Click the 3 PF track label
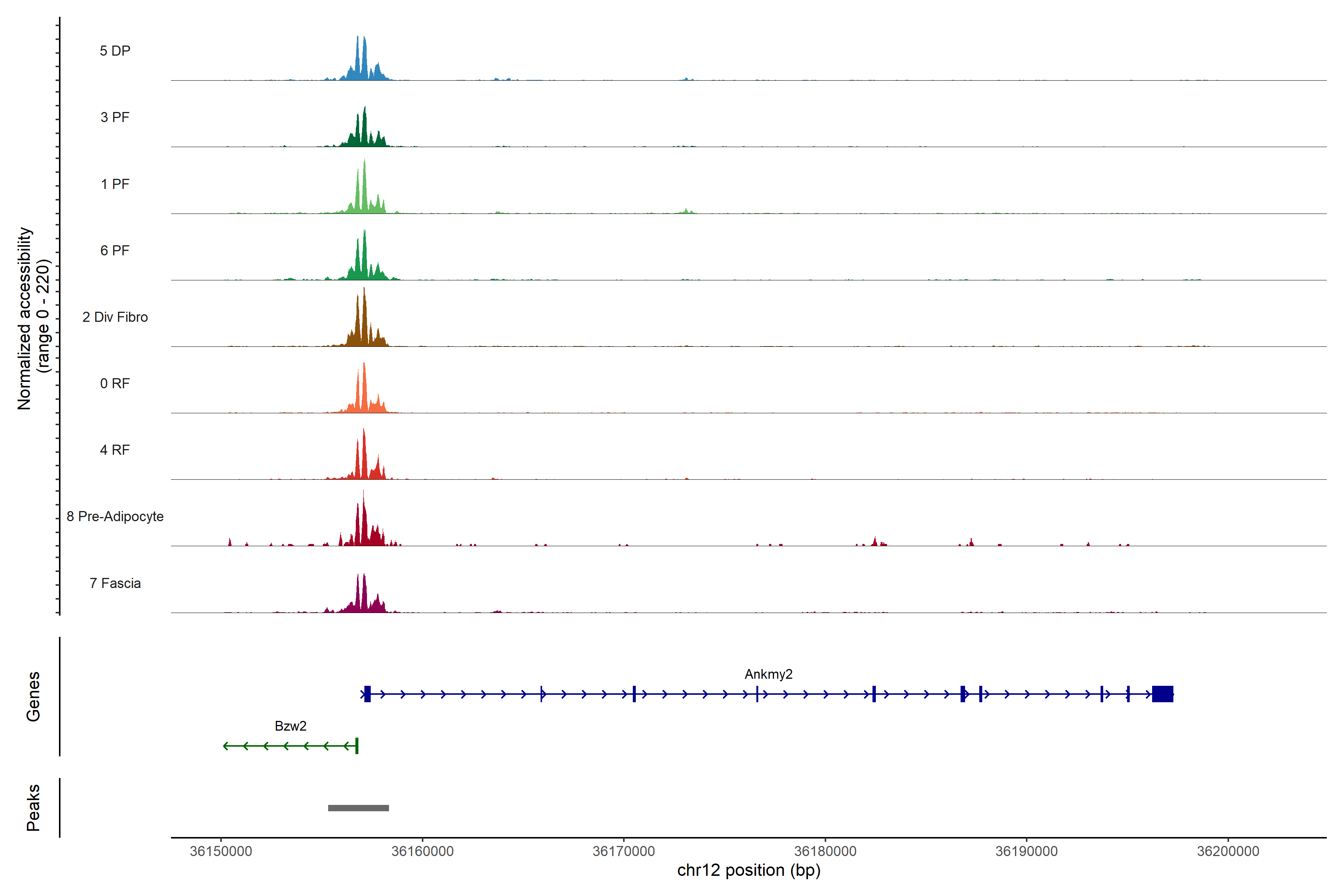The image size is (1344, 896). pyautogui.click(x=115, y=117)
